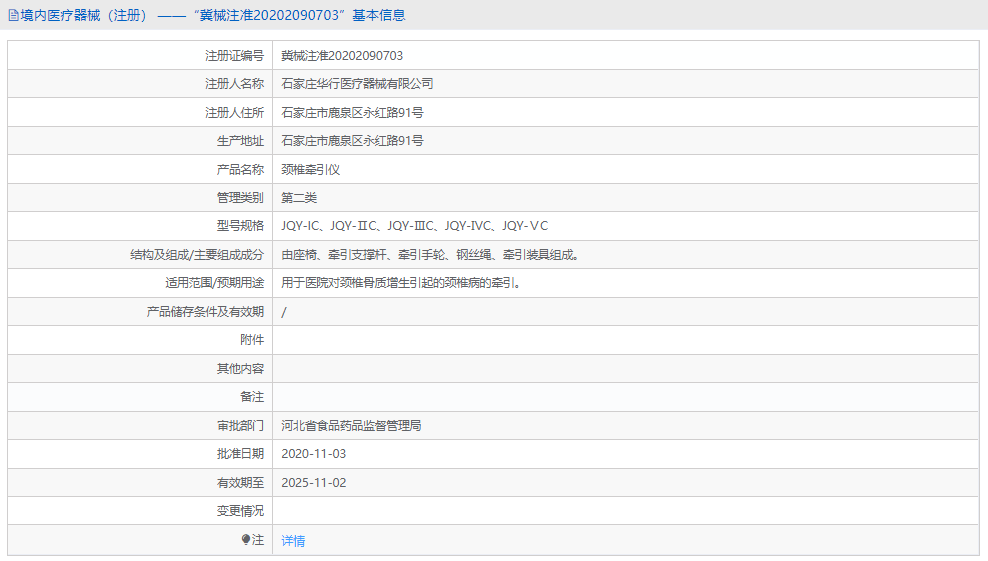Viewport: 988px width, 561px height.
Task: Select registrant name 石家庄华行医疗器械有限公司
Action: click(357, 84)
